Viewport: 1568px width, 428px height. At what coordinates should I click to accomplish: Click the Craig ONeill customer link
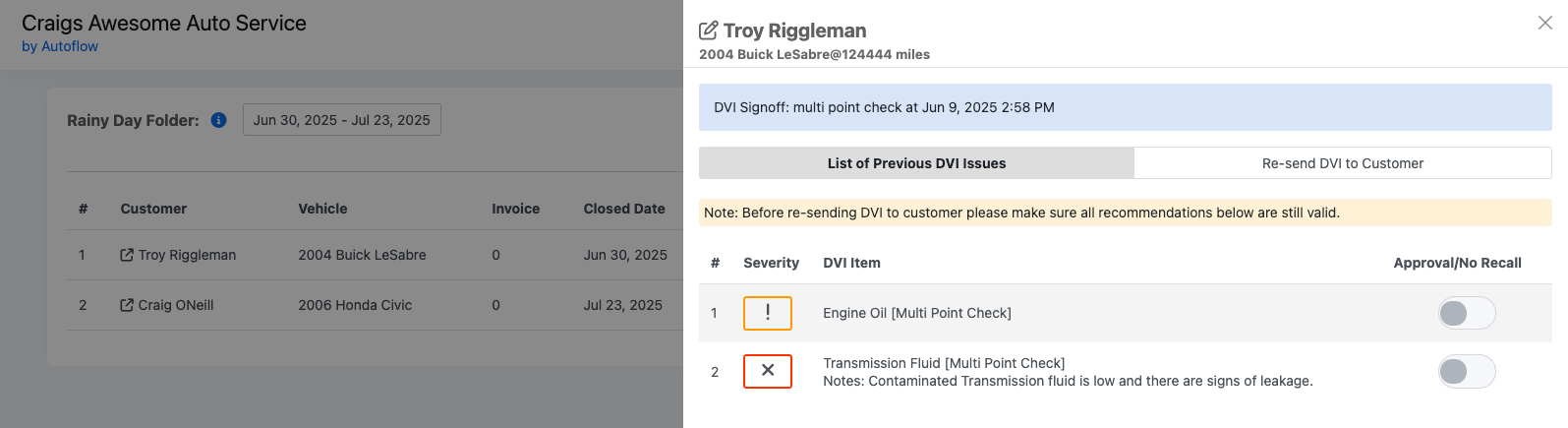176,305
